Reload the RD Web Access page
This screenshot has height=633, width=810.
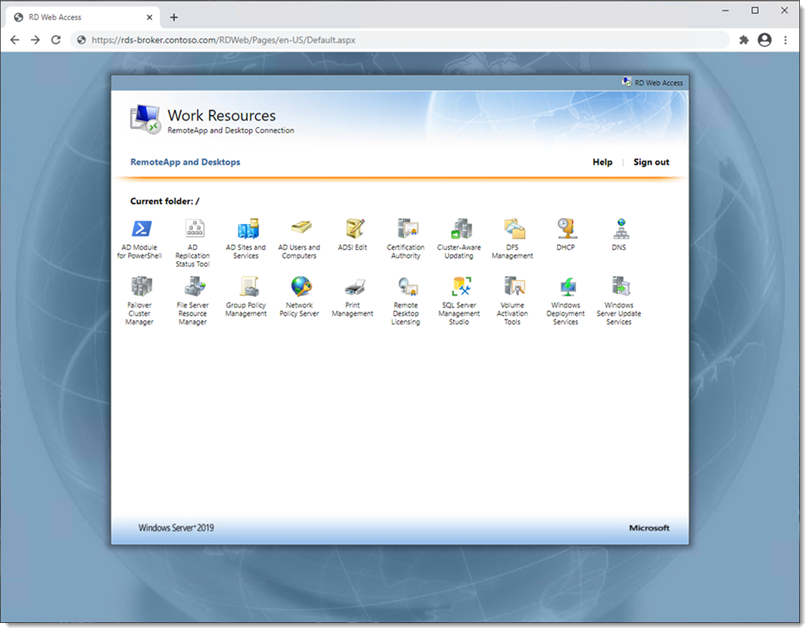click(x=56, y=40)
